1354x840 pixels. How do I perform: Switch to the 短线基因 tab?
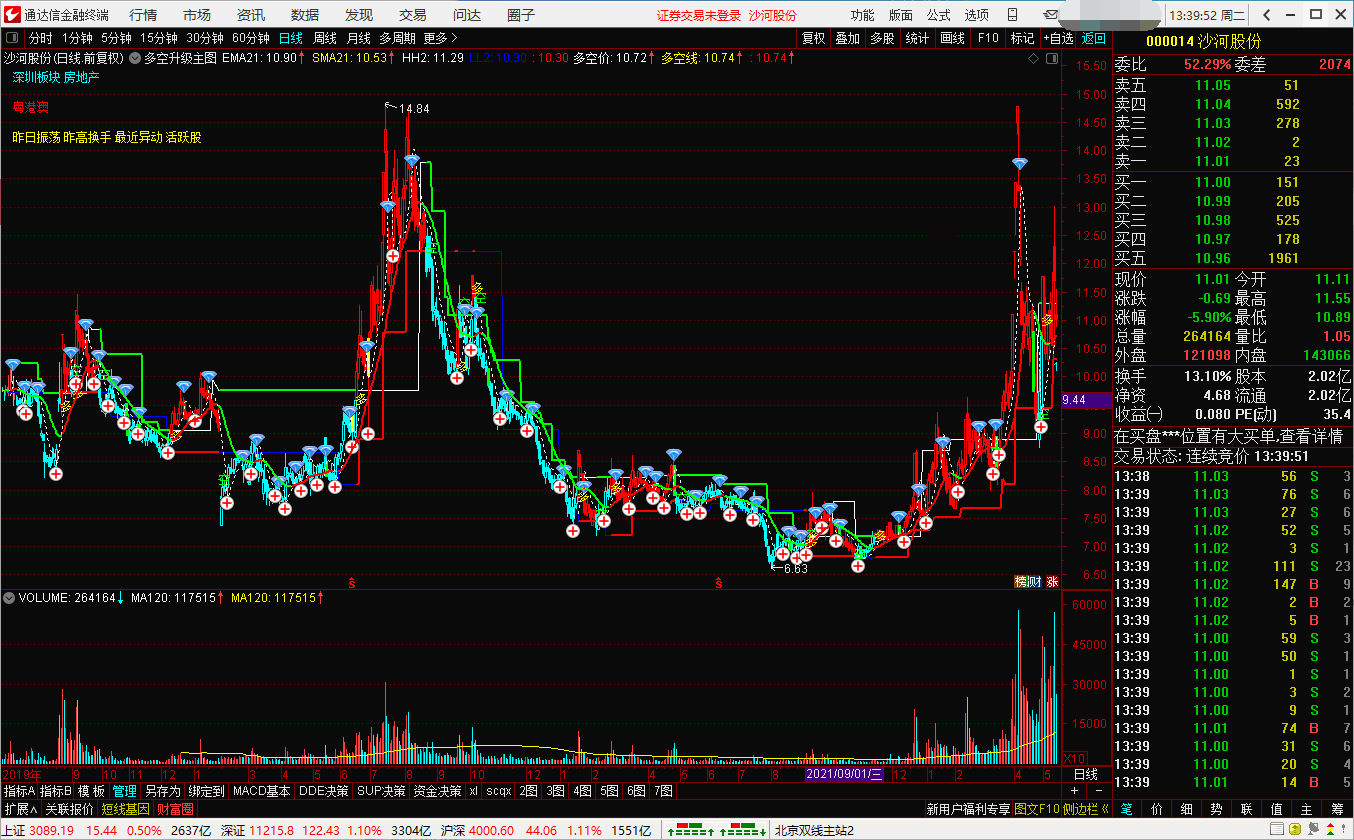[126, 808]
